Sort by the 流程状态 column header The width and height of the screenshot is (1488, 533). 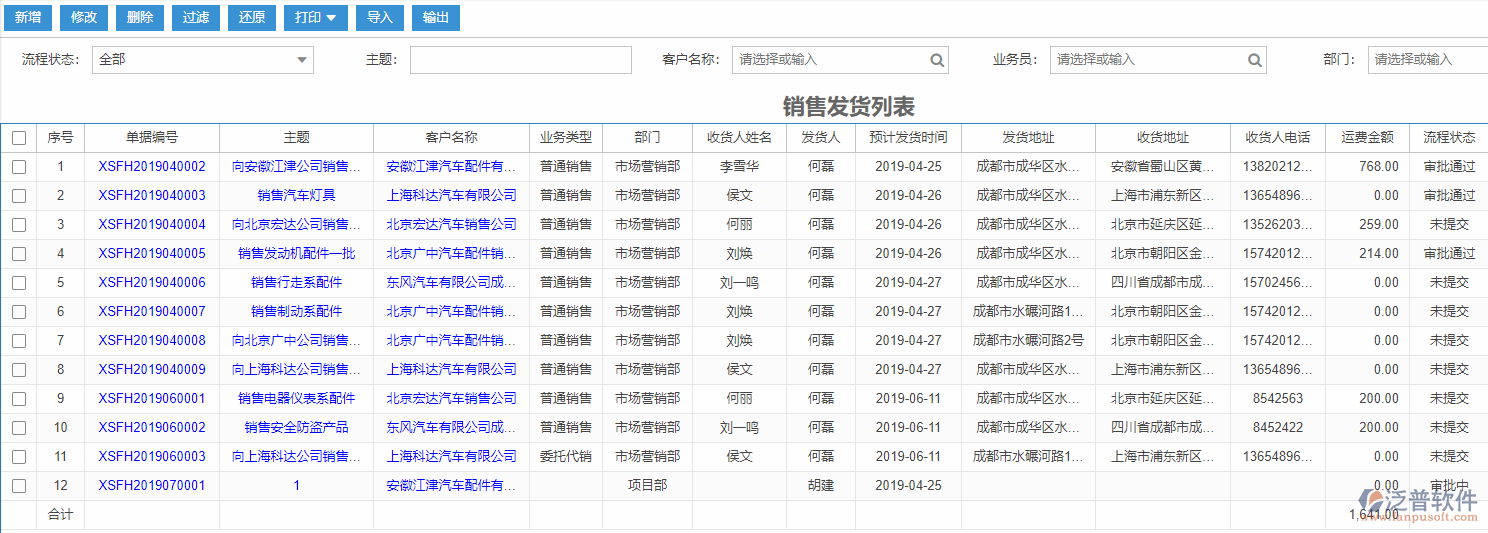pos(1449,138)
